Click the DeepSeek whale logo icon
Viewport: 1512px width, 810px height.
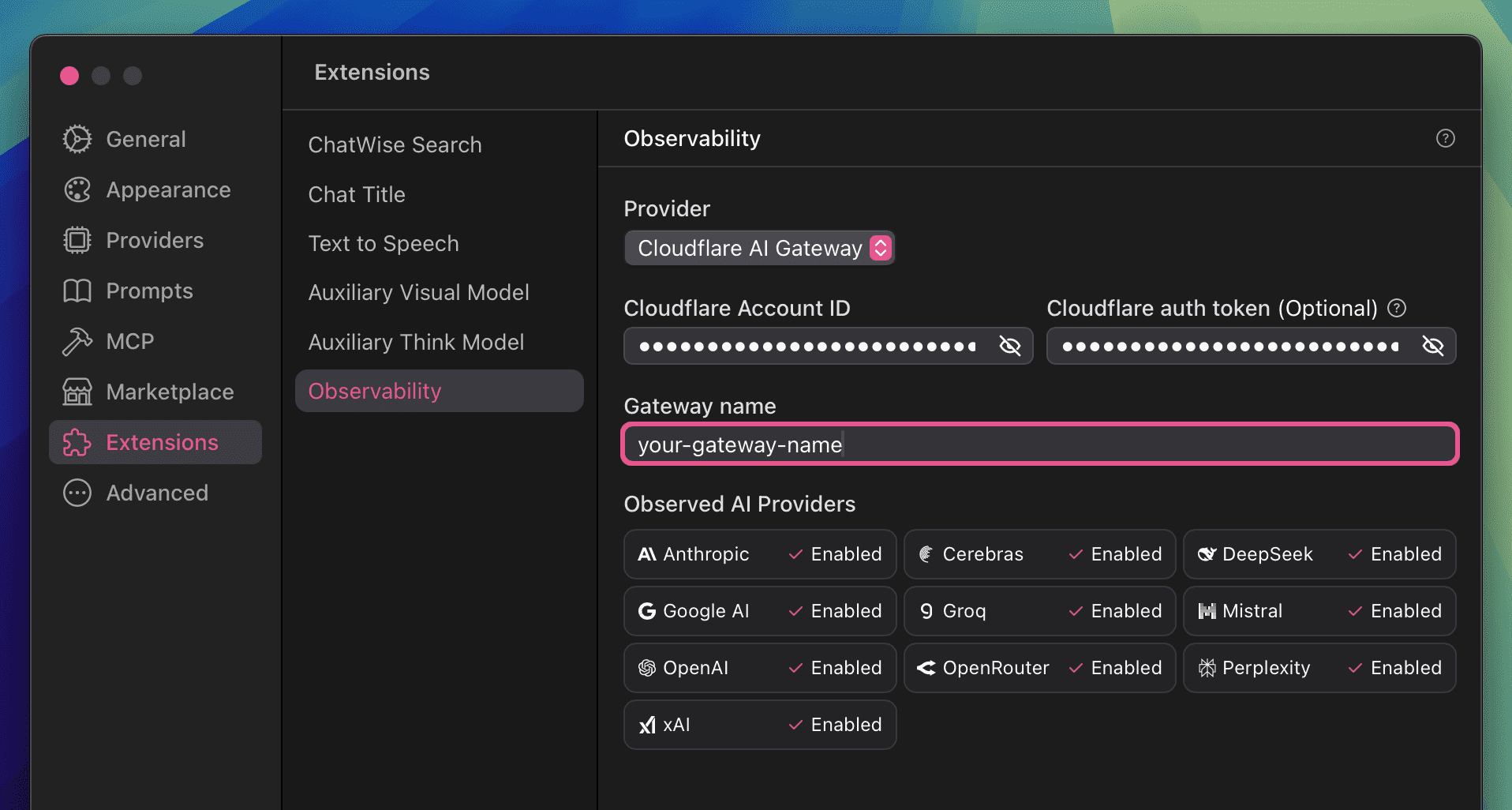coord(1207,554)
